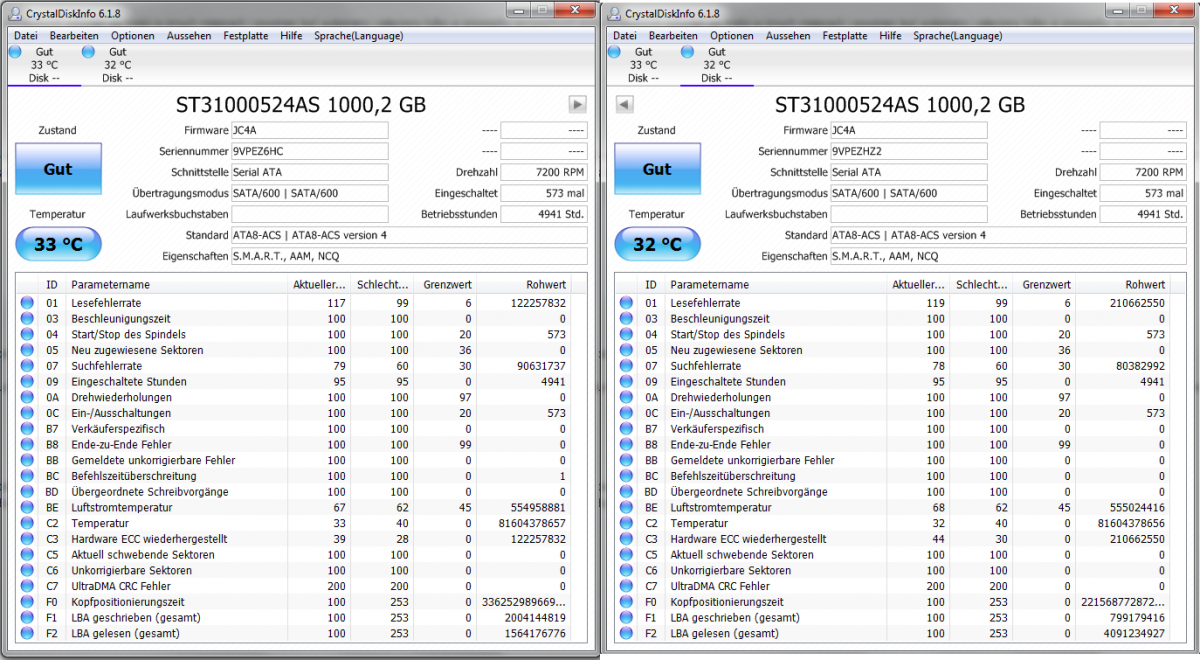Click status orb for Verkäuferspezifisch in right window

pyautogui.click(x=626, y=429)
